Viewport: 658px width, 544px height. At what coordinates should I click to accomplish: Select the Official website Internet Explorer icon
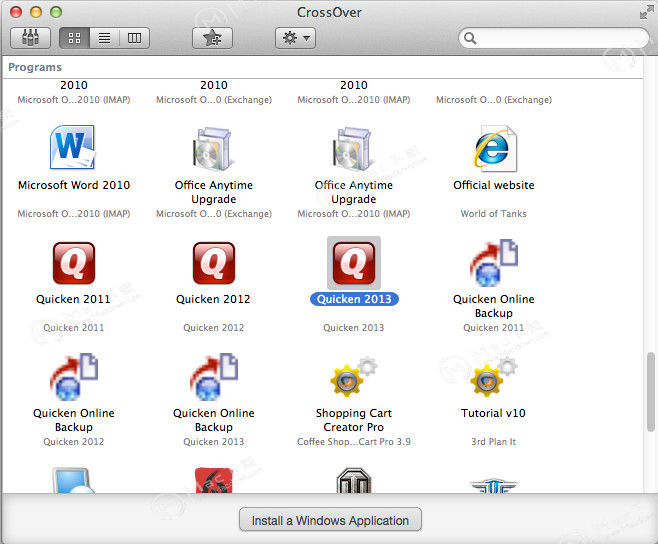coord(494,149)
